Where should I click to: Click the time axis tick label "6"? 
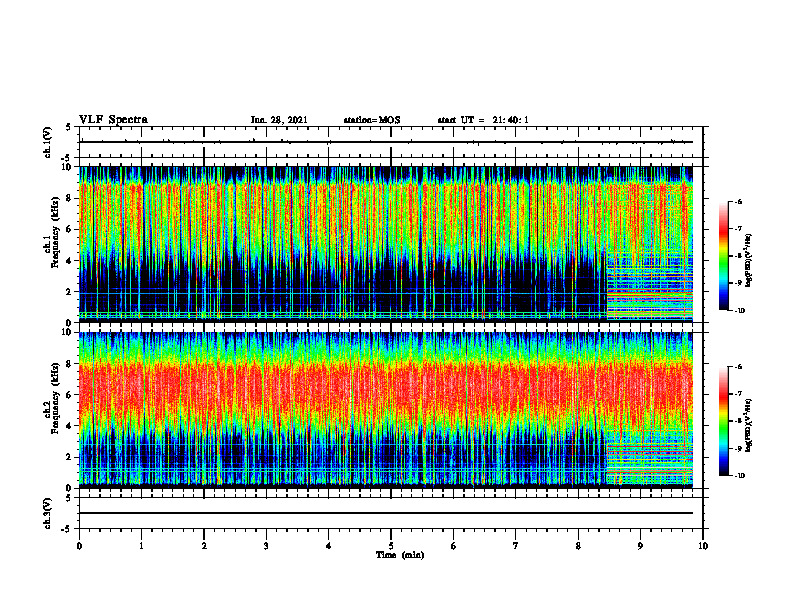pyautogui.click(x=454, y=546)
